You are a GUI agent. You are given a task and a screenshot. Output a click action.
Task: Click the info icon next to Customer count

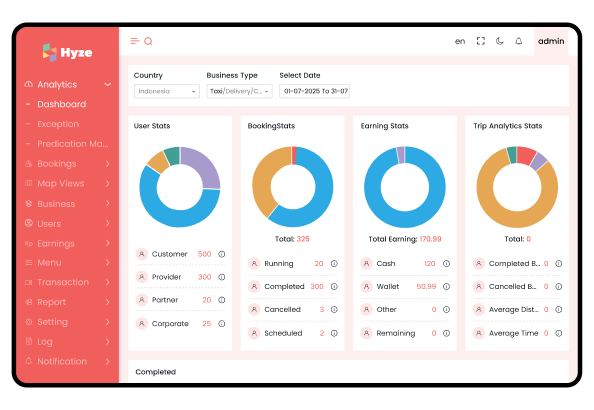tap(222, 254)
